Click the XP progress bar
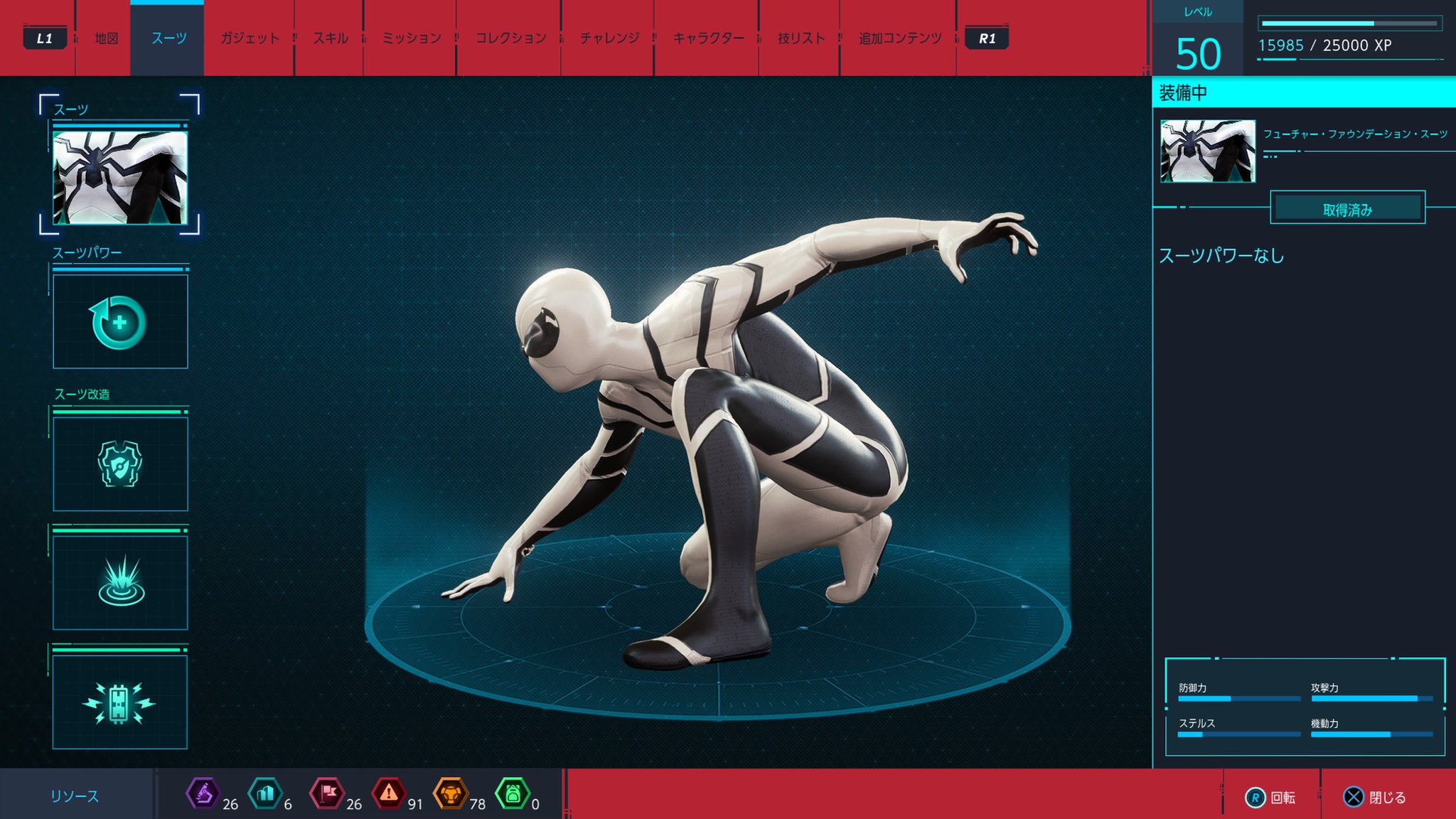This screenshot has height=819, width=1456. tap(1349, 23)
